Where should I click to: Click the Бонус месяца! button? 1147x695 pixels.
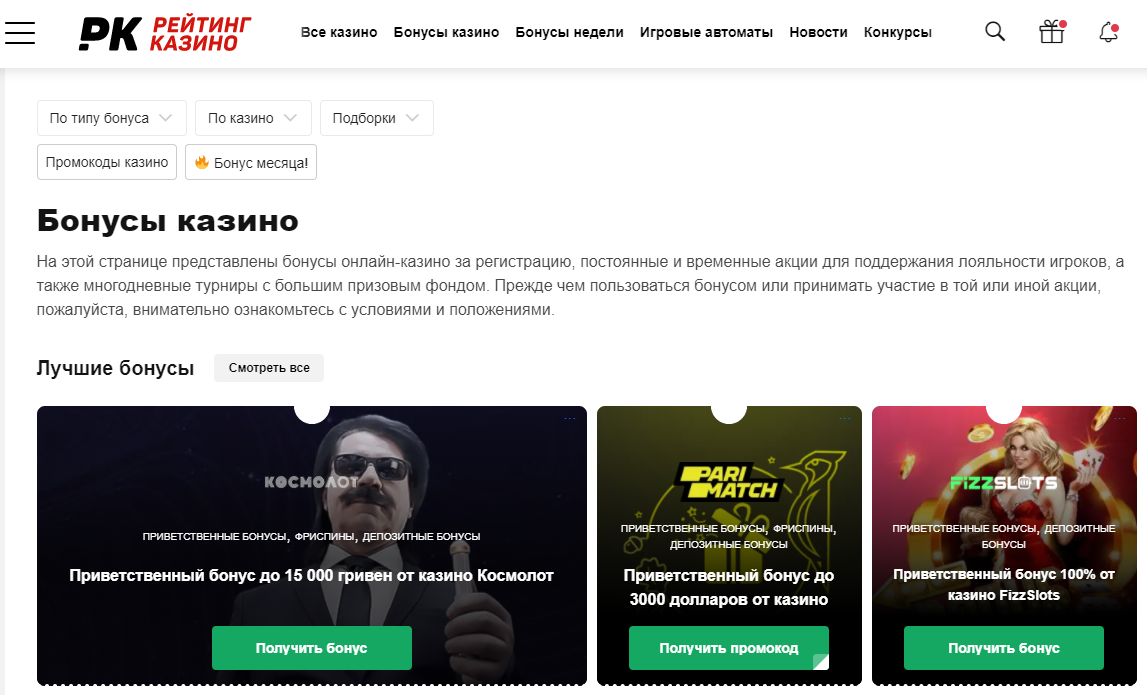pyautogui.click(x=251, y=162)
